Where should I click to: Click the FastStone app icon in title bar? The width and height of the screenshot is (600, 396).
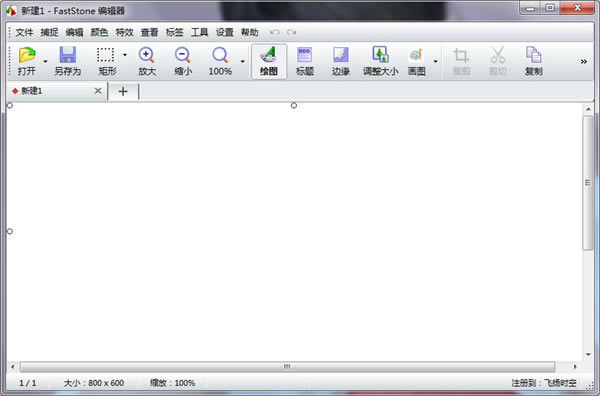[11, 11]
